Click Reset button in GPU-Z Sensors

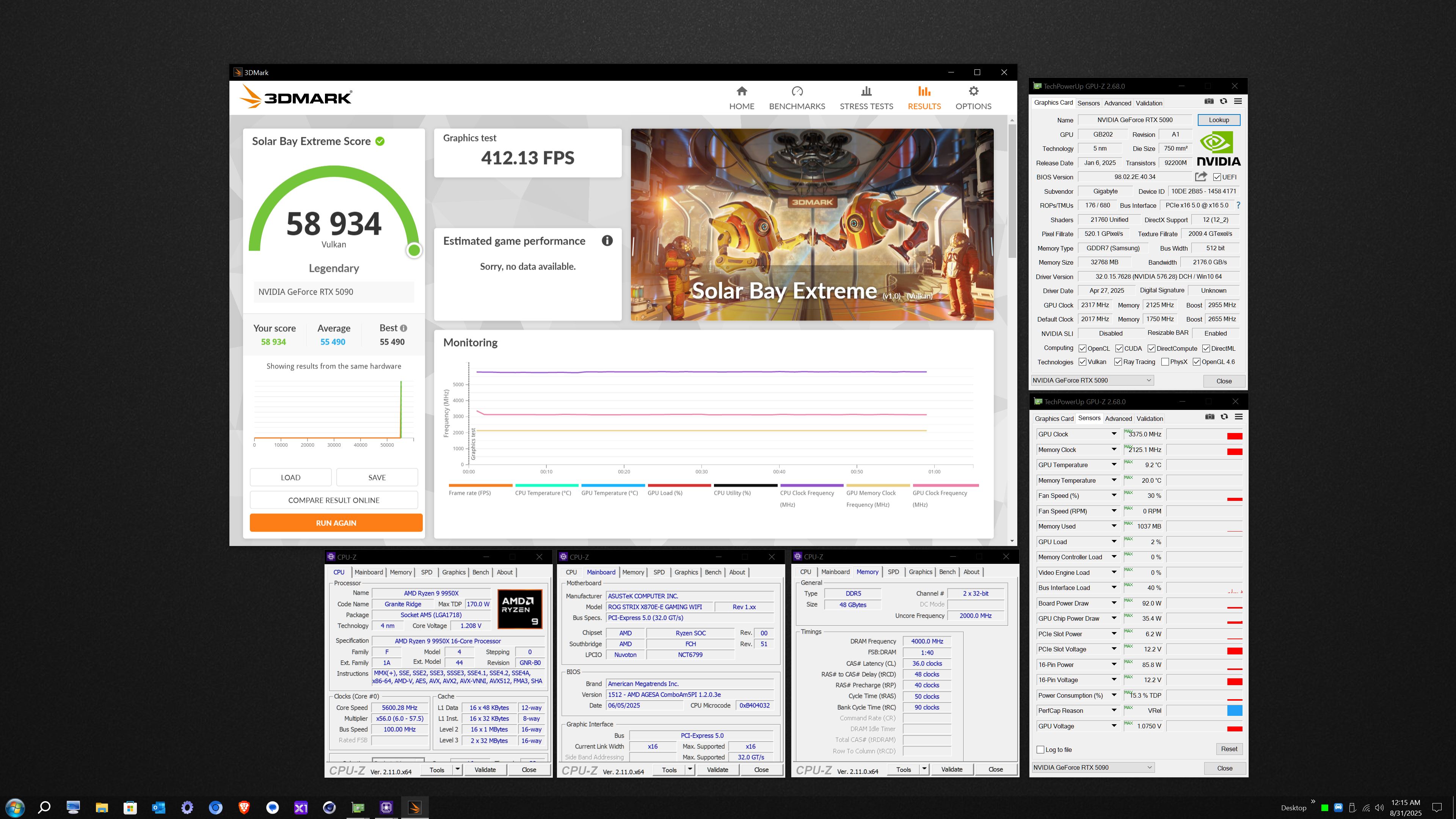(1229, 749)
